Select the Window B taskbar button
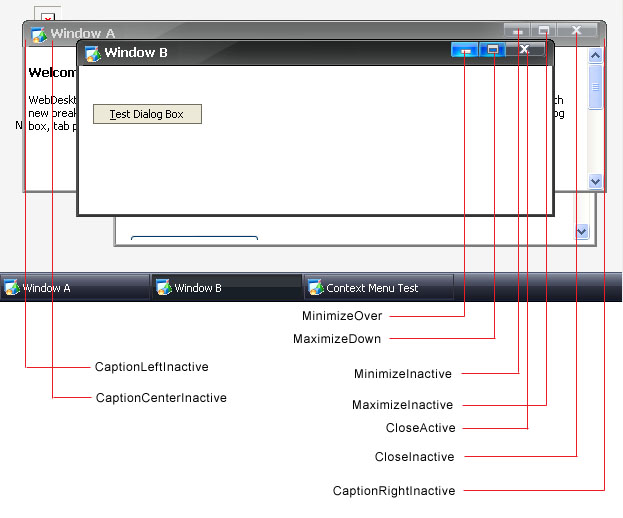Screen dimensions: 623x518 226,288
